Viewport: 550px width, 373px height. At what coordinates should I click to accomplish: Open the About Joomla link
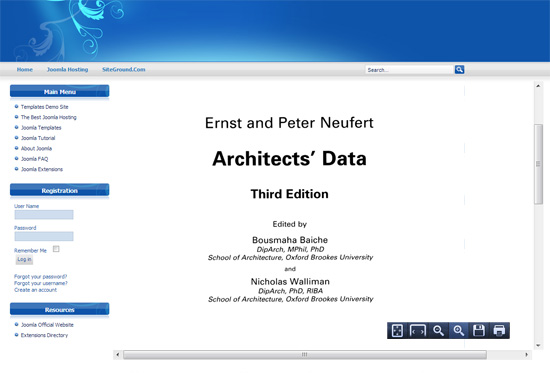[36, 148]
